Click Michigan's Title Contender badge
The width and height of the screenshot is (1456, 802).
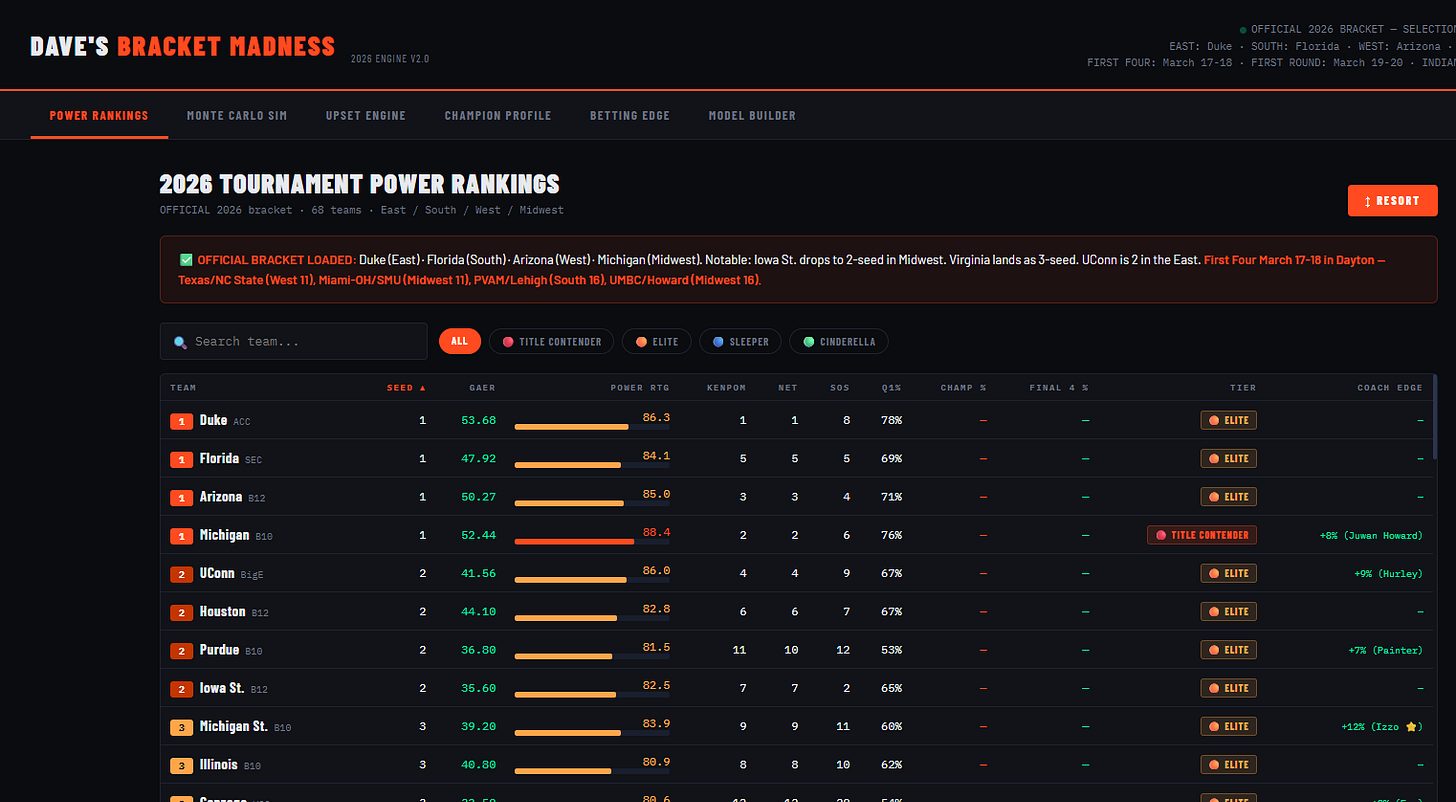pyautogui.click(x=1202, y=535)
